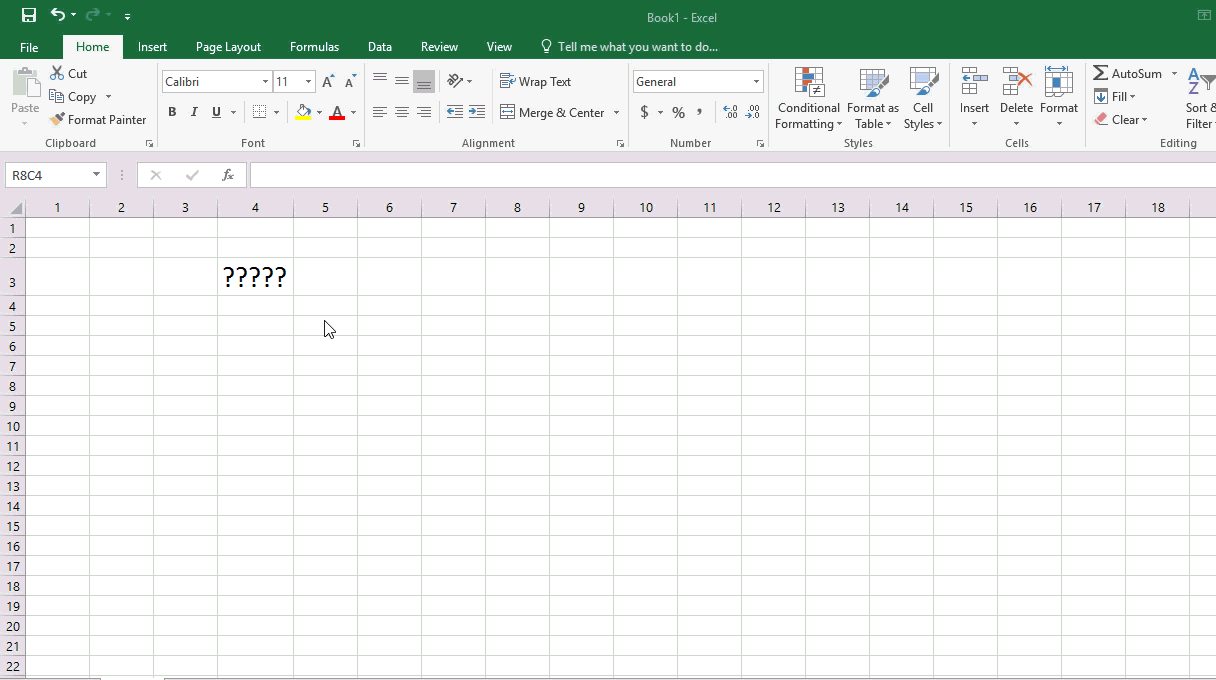Select the cell containing ?????

point(255,277)
